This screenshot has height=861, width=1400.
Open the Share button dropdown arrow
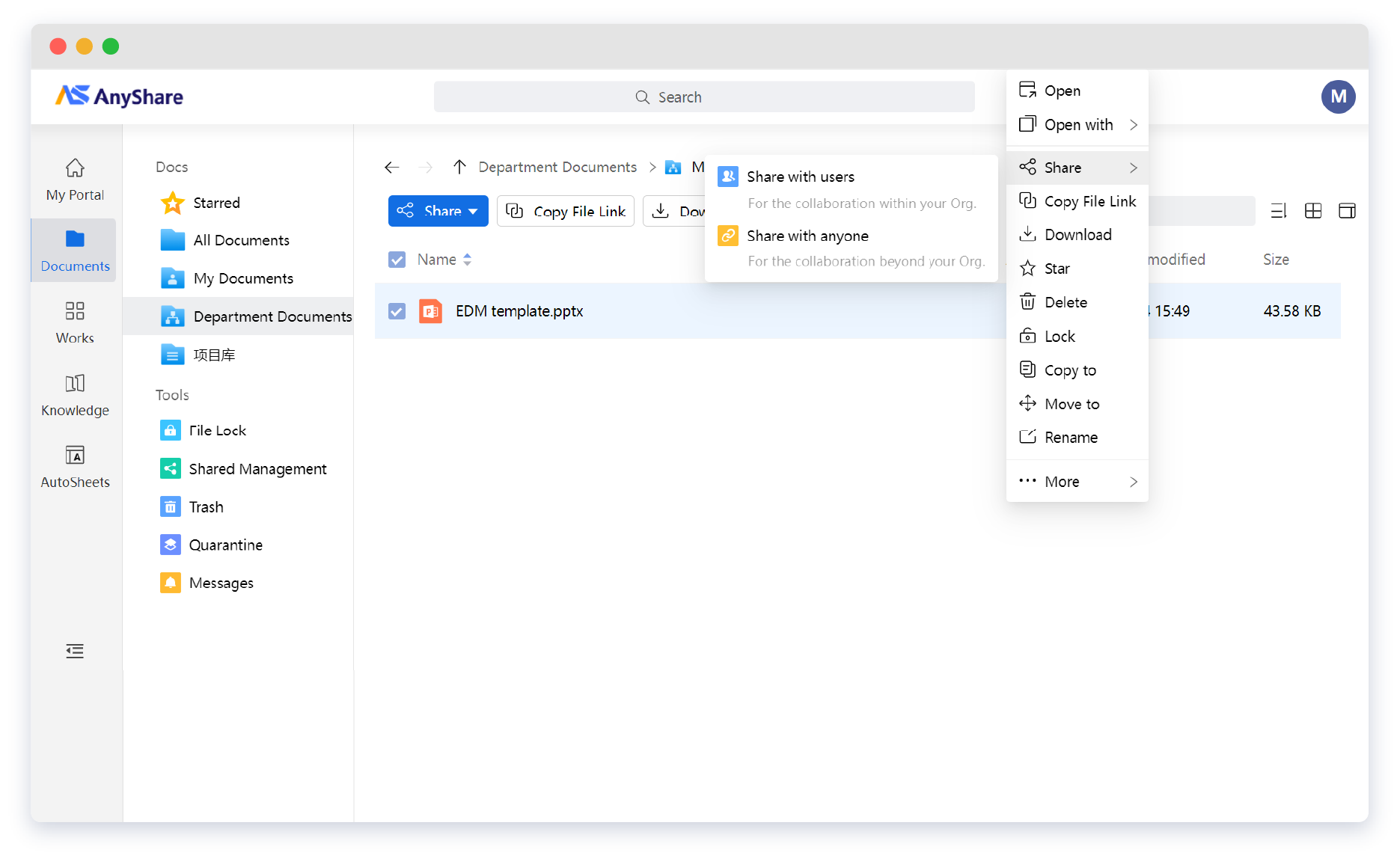[x=472, y=211]
